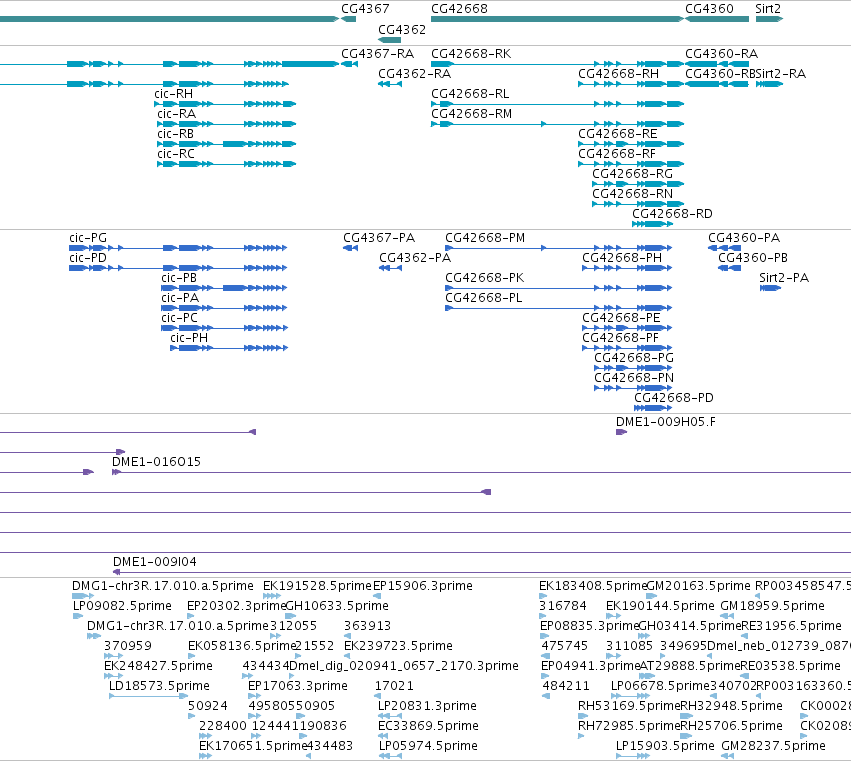Click the CG42668-RG transcript label
851x761 pixels.
tap(632, 174)
